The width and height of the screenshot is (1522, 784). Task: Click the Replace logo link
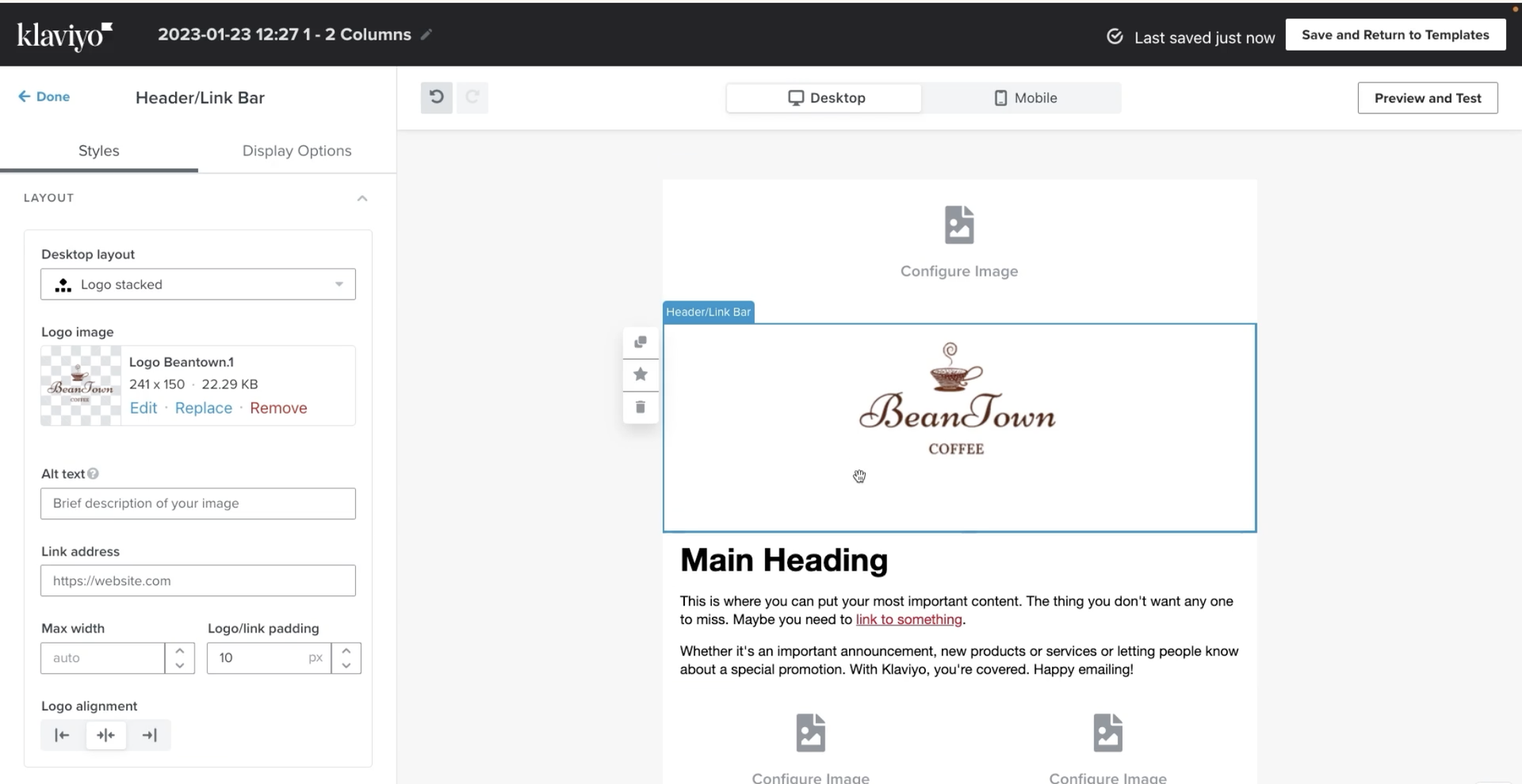tap(204, 408)
